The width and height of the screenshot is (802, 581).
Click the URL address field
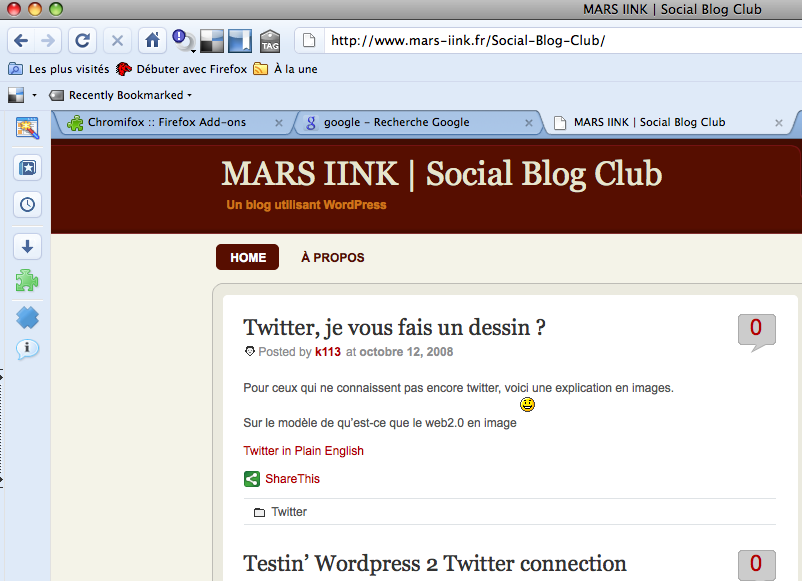pos(563,41)
